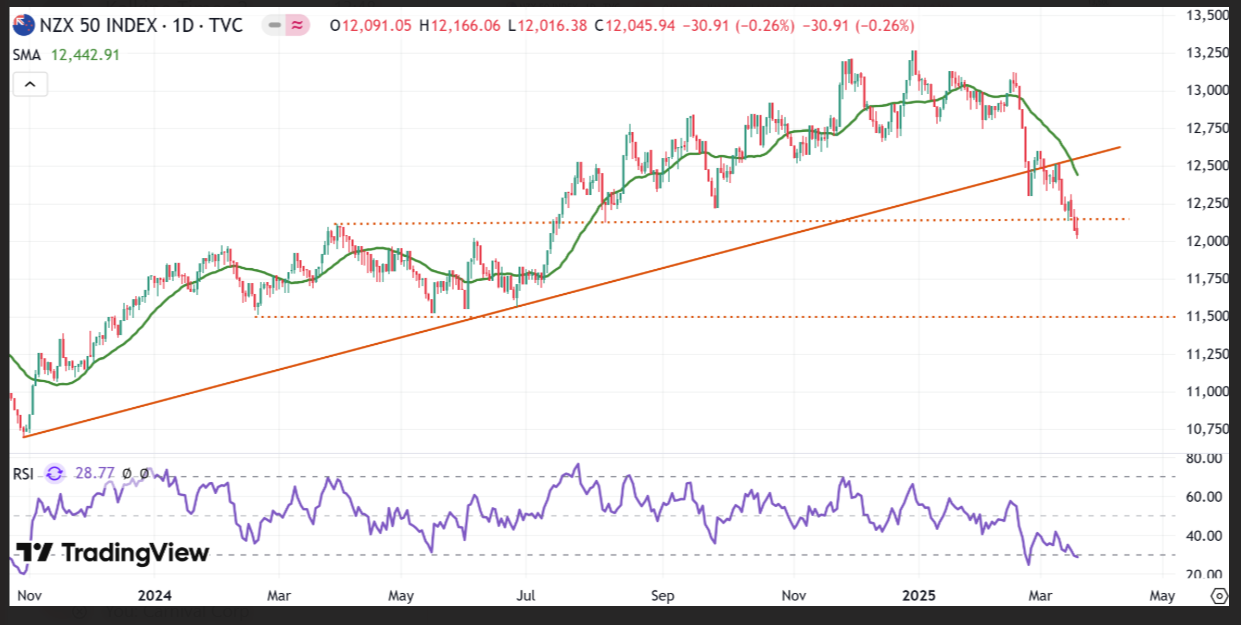Select the SMA indicator label

(x=26, y=55)
